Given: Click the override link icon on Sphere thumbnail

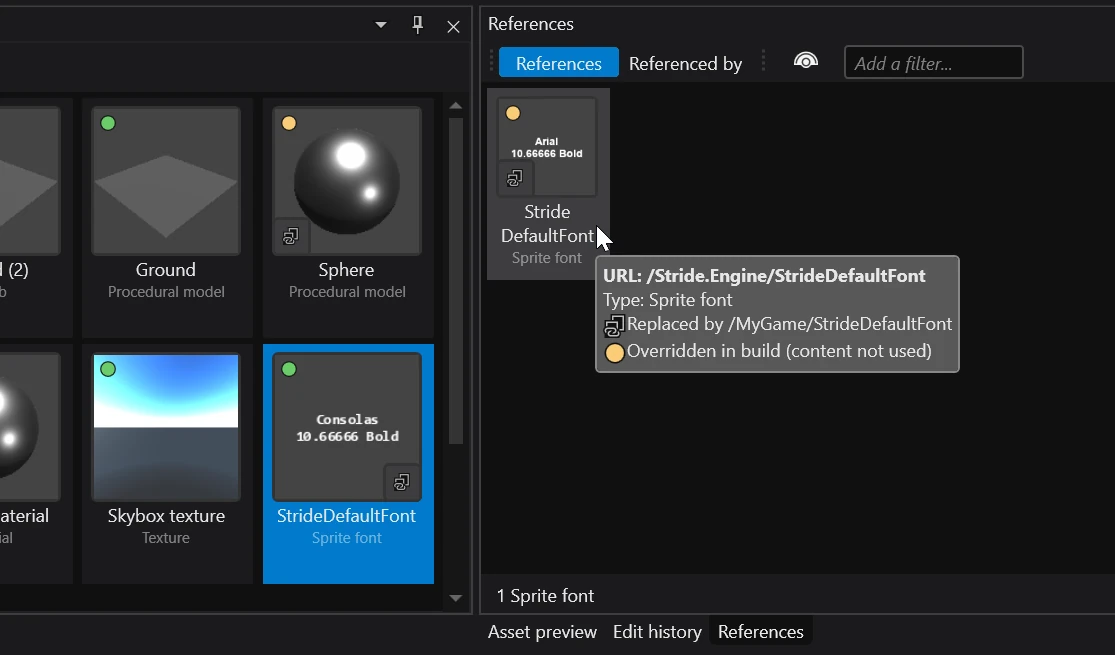Looking at the screenshot, I should pos(291,236).
